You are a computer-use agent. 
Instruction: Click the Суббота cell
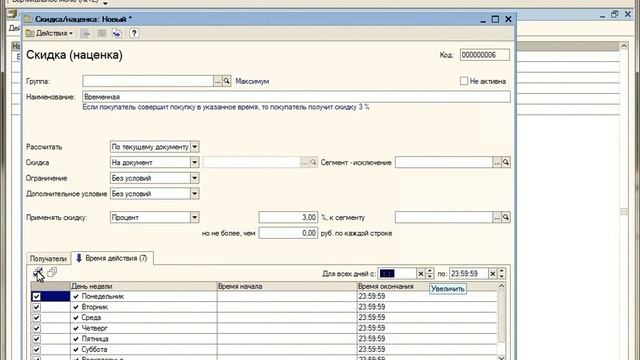point(144,349)
